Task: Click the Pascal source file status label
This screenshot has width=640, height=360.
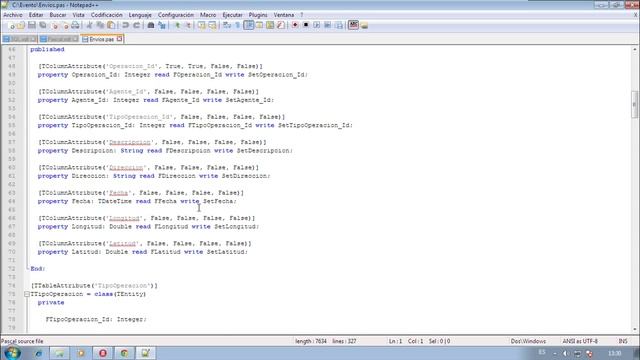Action: point(22,341)
